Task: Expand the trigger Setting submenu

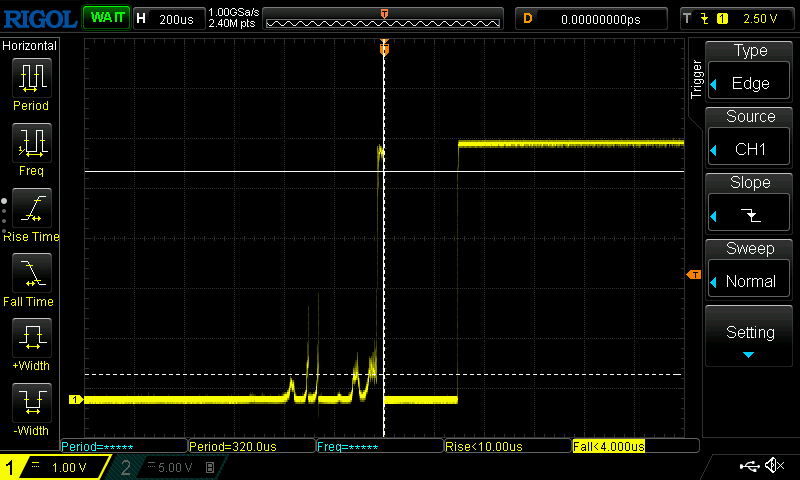Action: point(750,337)
